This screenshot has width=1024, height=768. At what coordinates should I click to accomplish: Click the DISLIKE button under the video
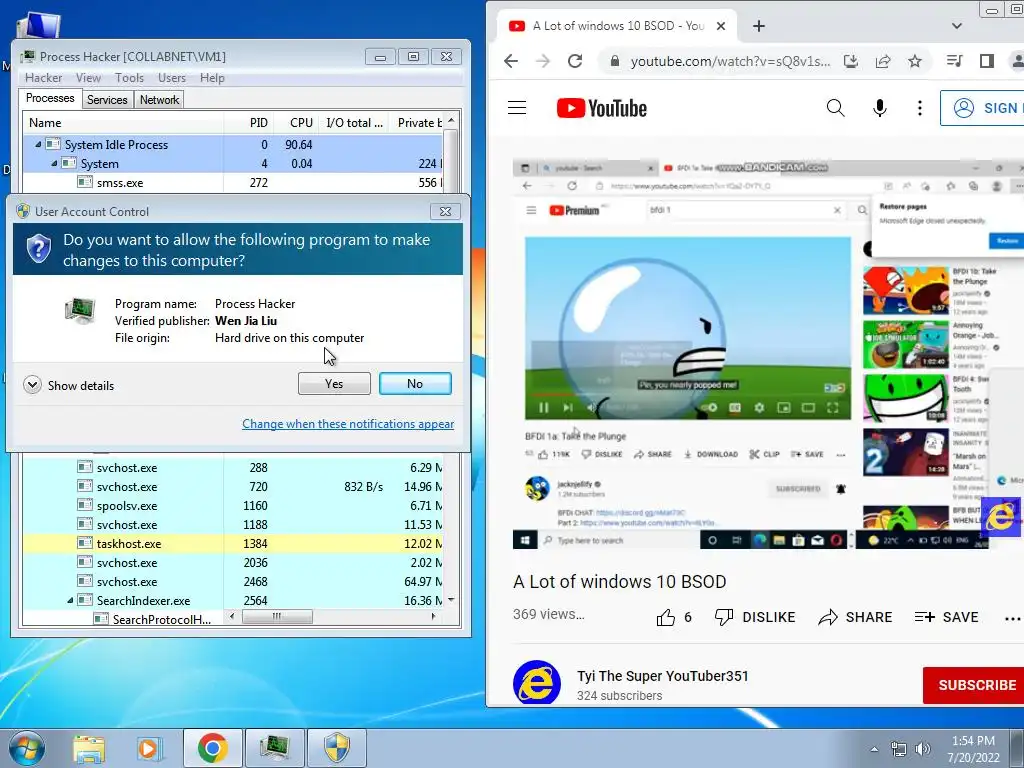click(755, 617)
